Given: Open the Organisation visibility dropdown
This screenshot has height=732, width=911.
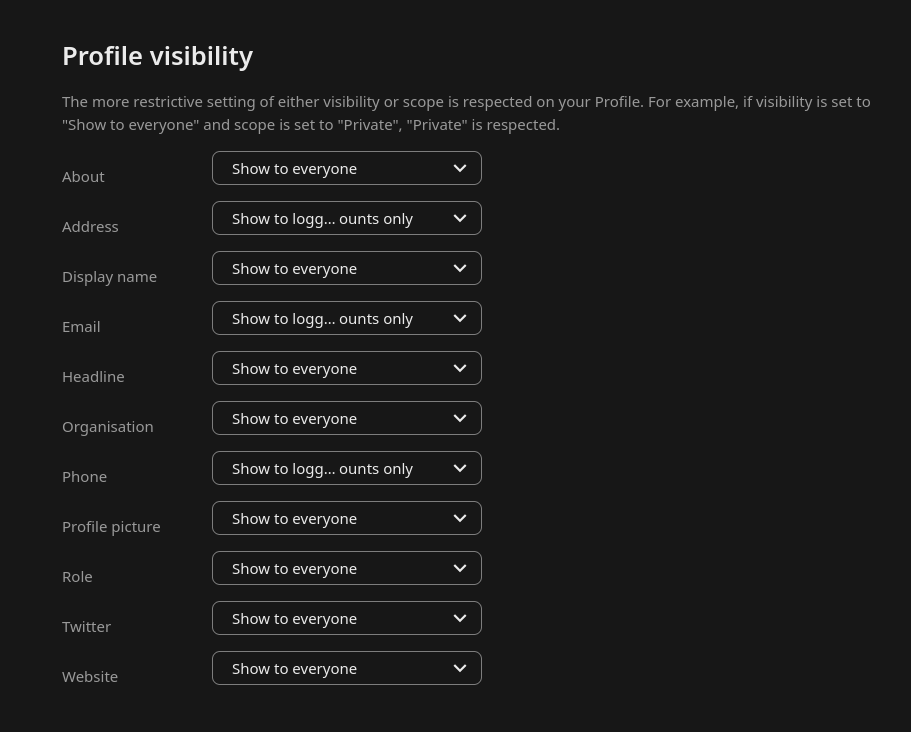Looking at the screenshot, I should [346, 418].
